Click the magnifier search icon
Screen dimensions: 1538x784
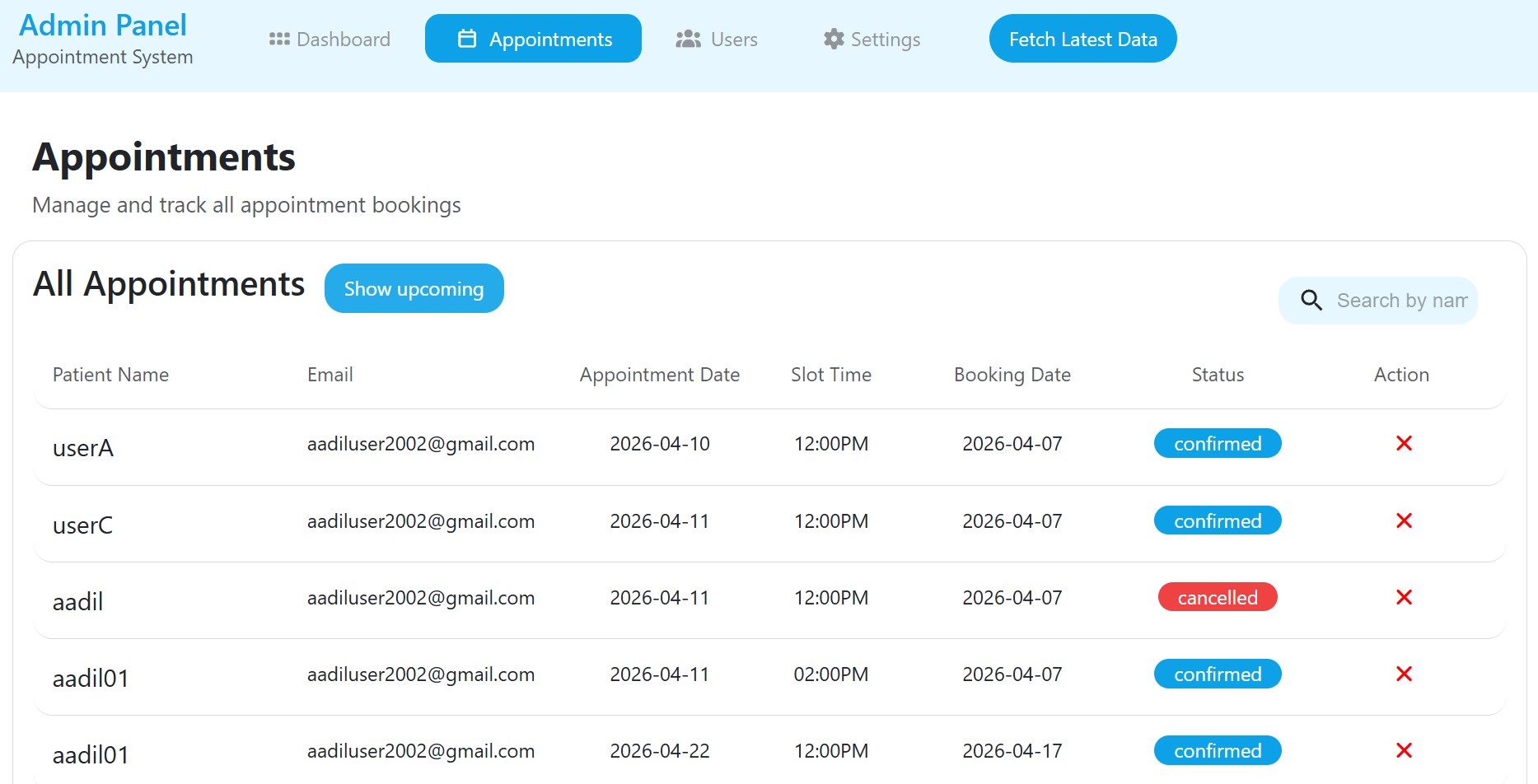point(1311,300)
